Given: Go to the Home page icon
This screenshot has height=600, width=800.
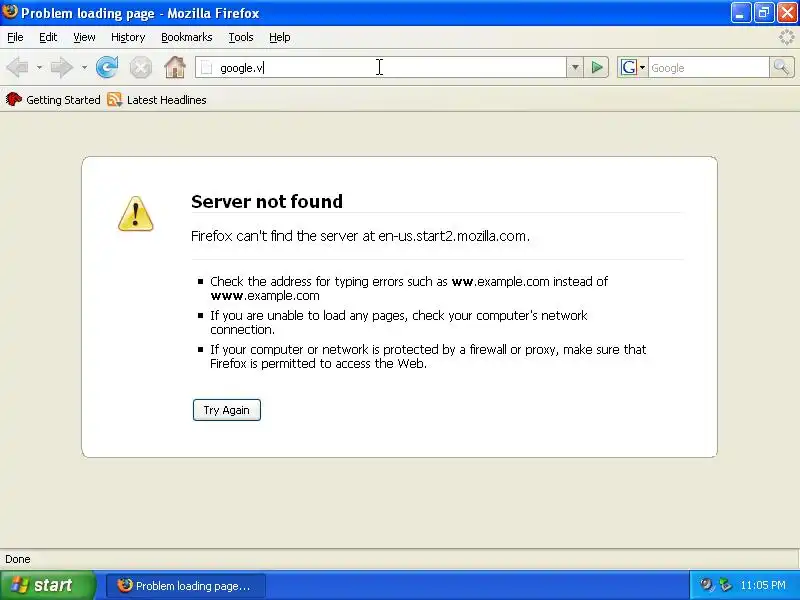Looking at the screenshot, I should pyautogui.click(x=174, y=67).
